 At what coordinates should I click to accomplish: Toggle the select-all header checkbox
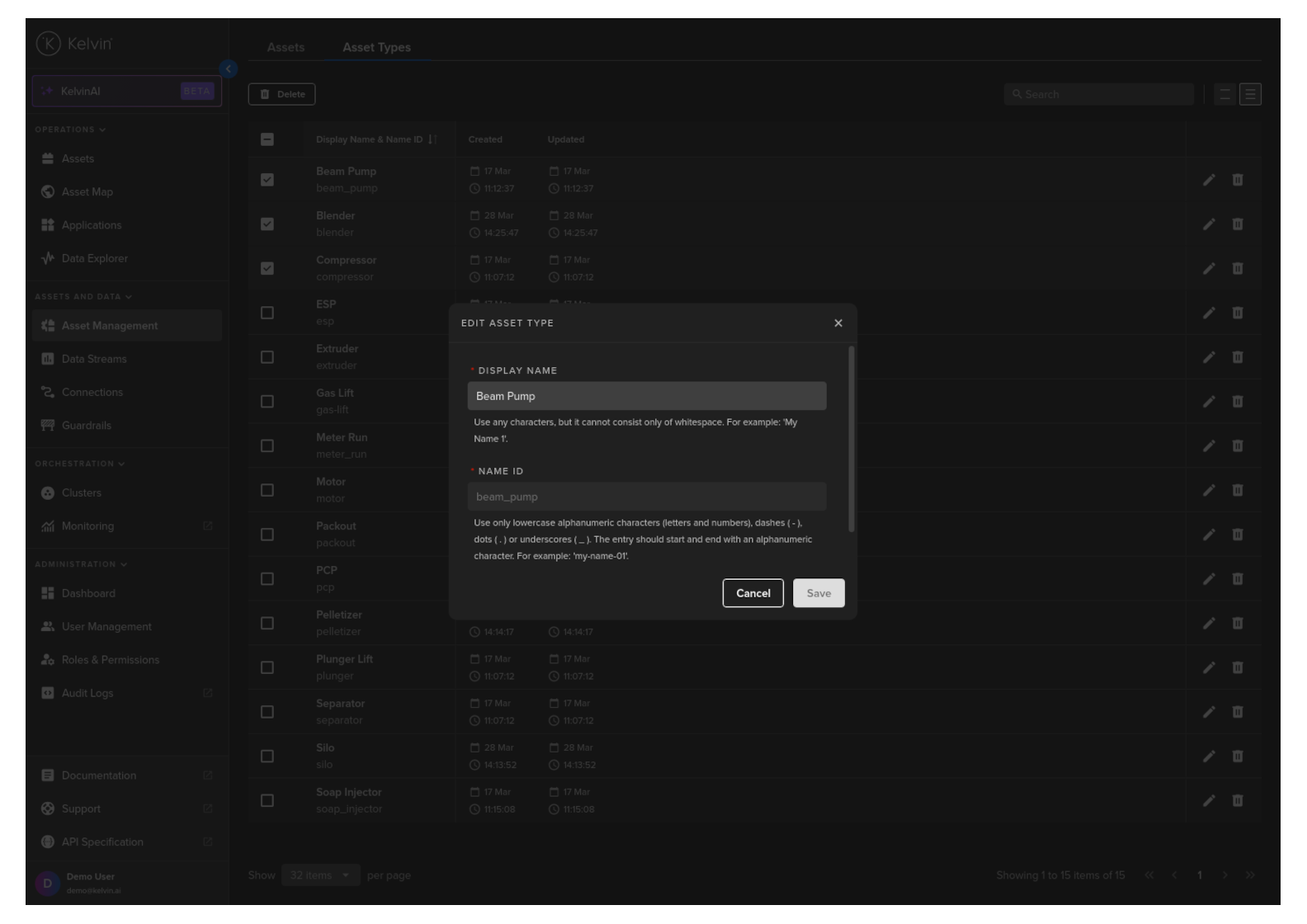click(267, 139)
